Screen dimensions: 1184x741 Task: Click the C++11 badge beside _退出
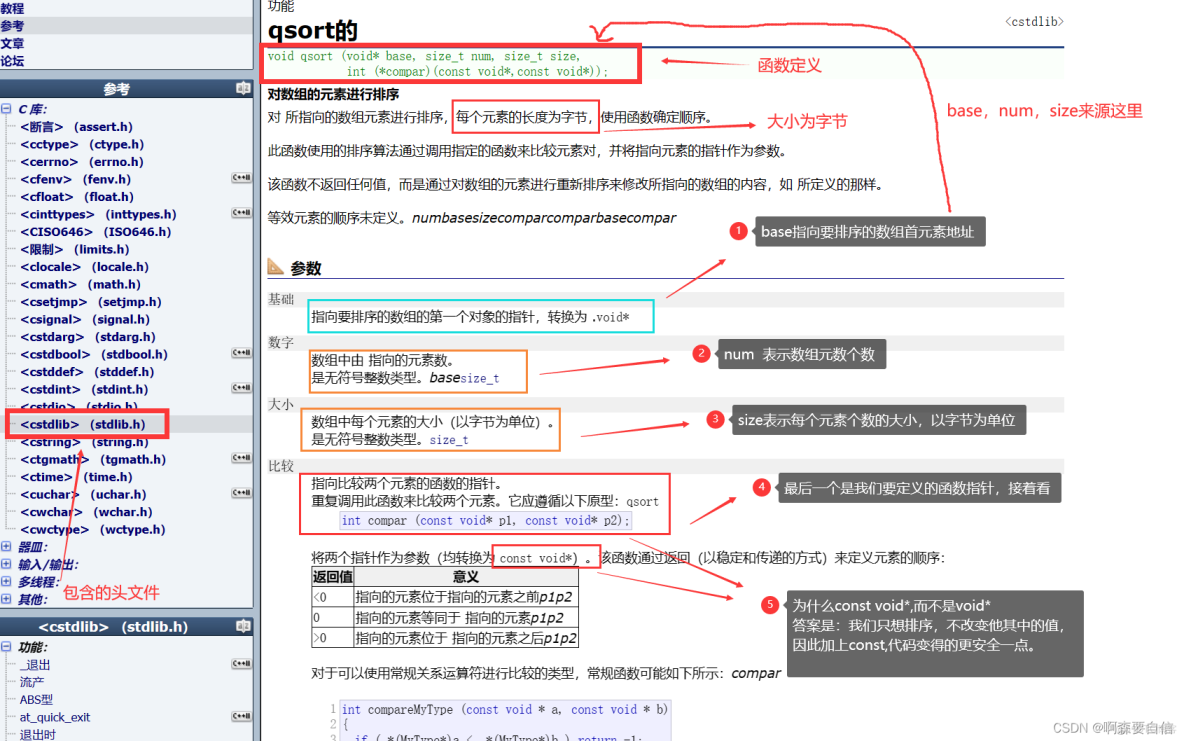(x=241, y=663)
